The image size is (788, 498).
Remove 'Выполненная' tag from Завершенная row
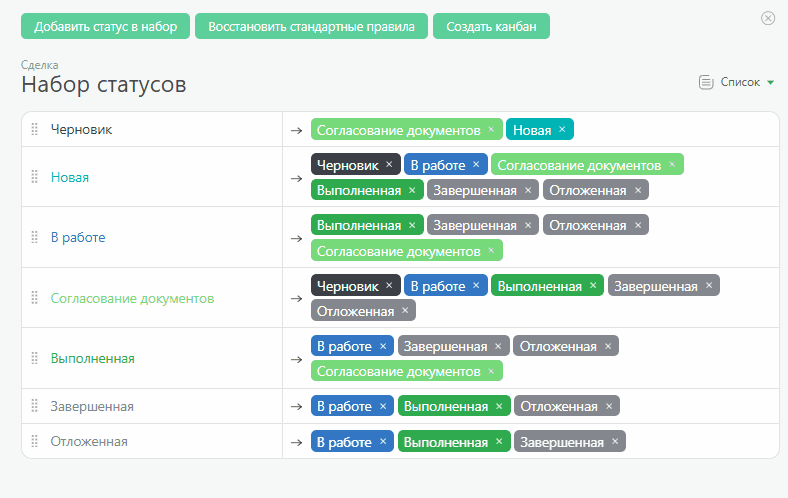499,406
